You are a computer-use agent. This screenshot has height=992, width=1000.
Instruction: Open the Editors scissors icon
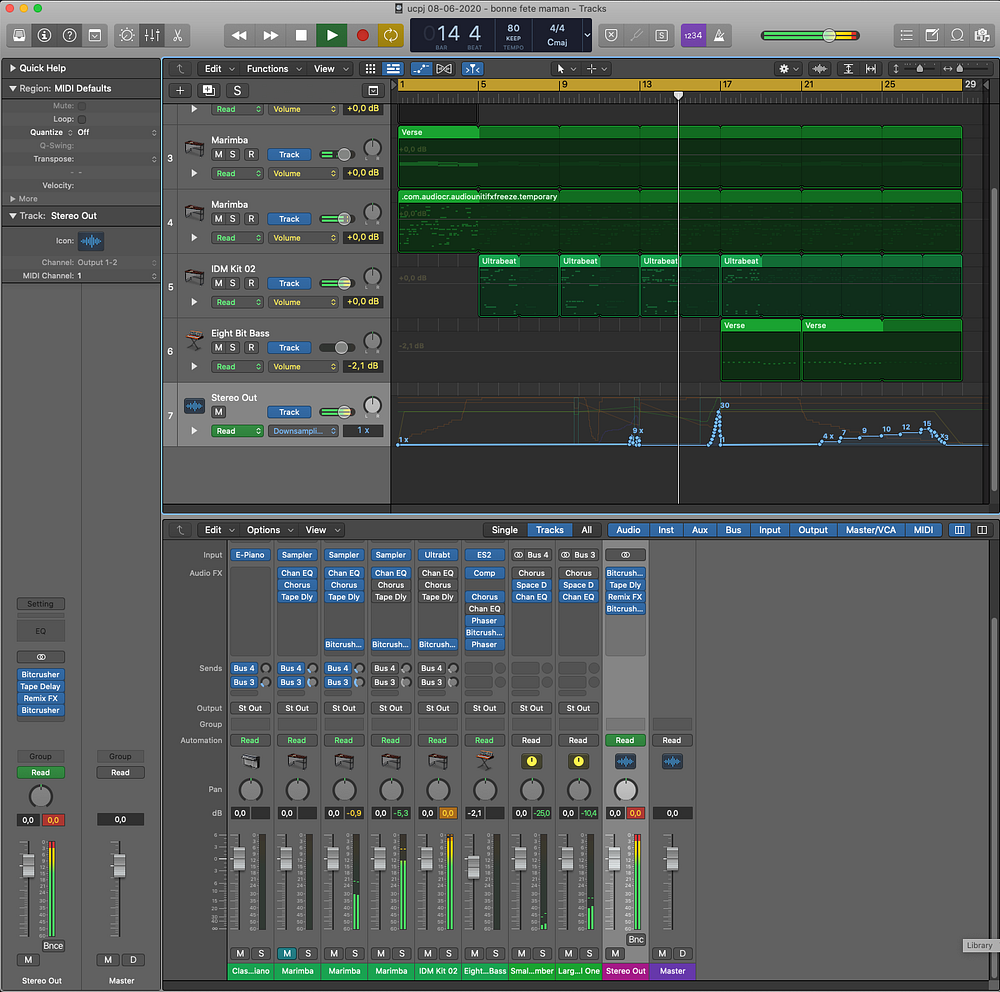pyautogui.click(x=177, y=35)
